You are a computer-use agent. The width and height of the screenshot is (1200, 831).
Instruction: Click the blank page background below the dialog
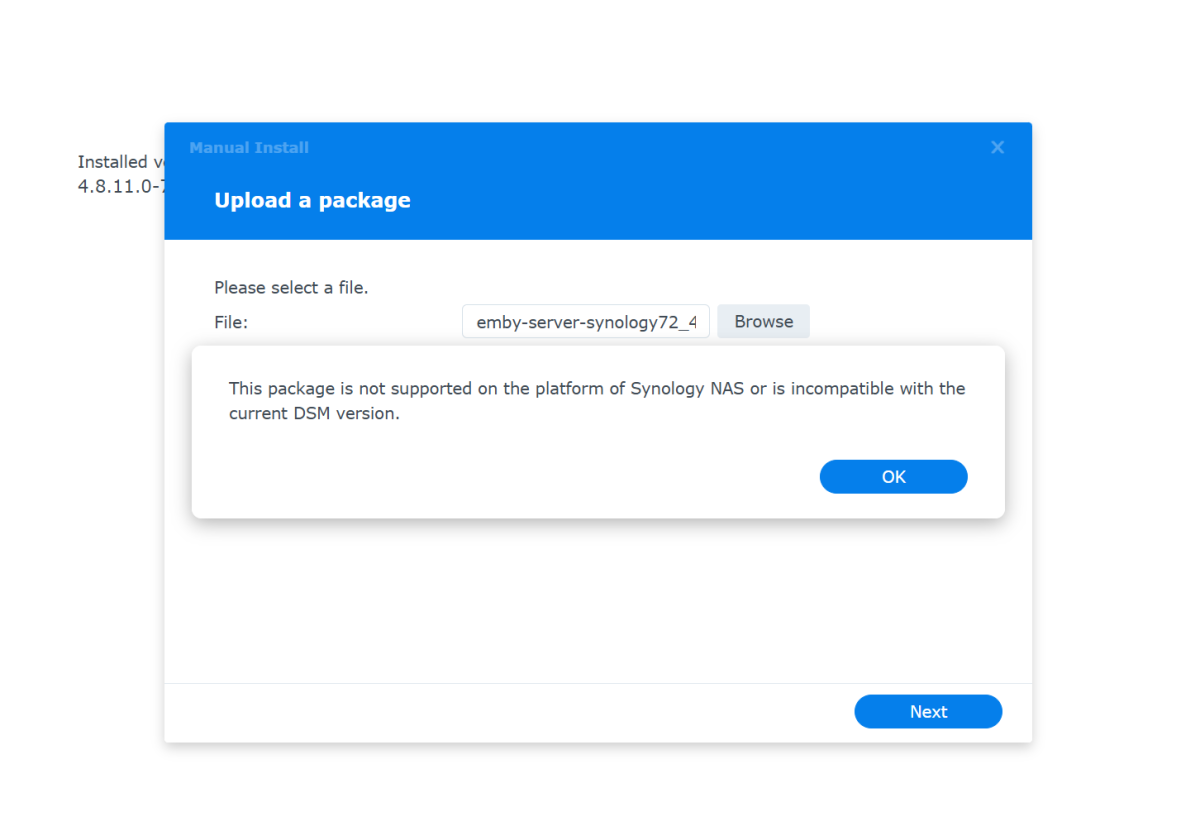598,790
